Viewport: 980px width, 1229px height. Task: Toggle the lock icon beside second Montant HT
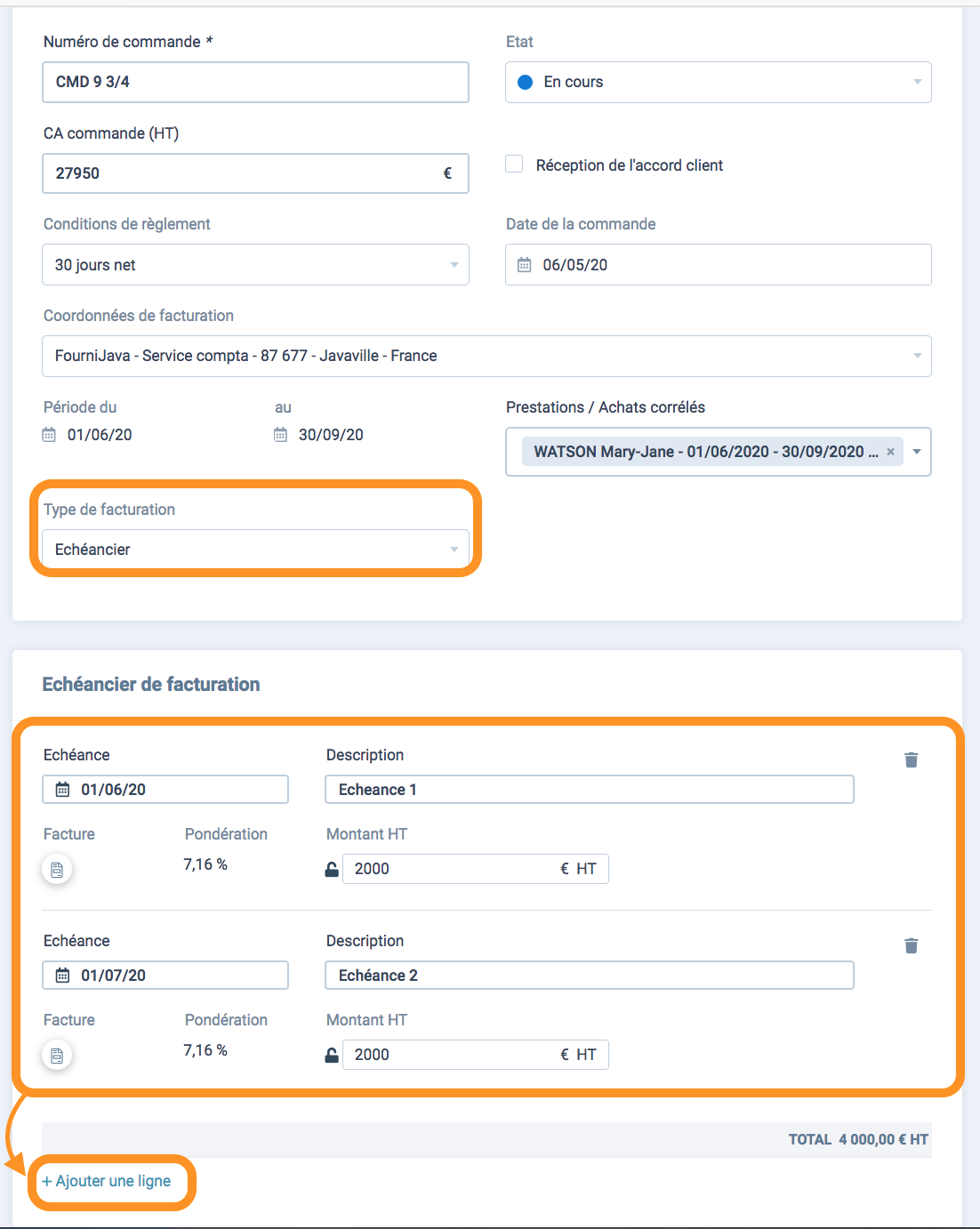click(332, 1055)
